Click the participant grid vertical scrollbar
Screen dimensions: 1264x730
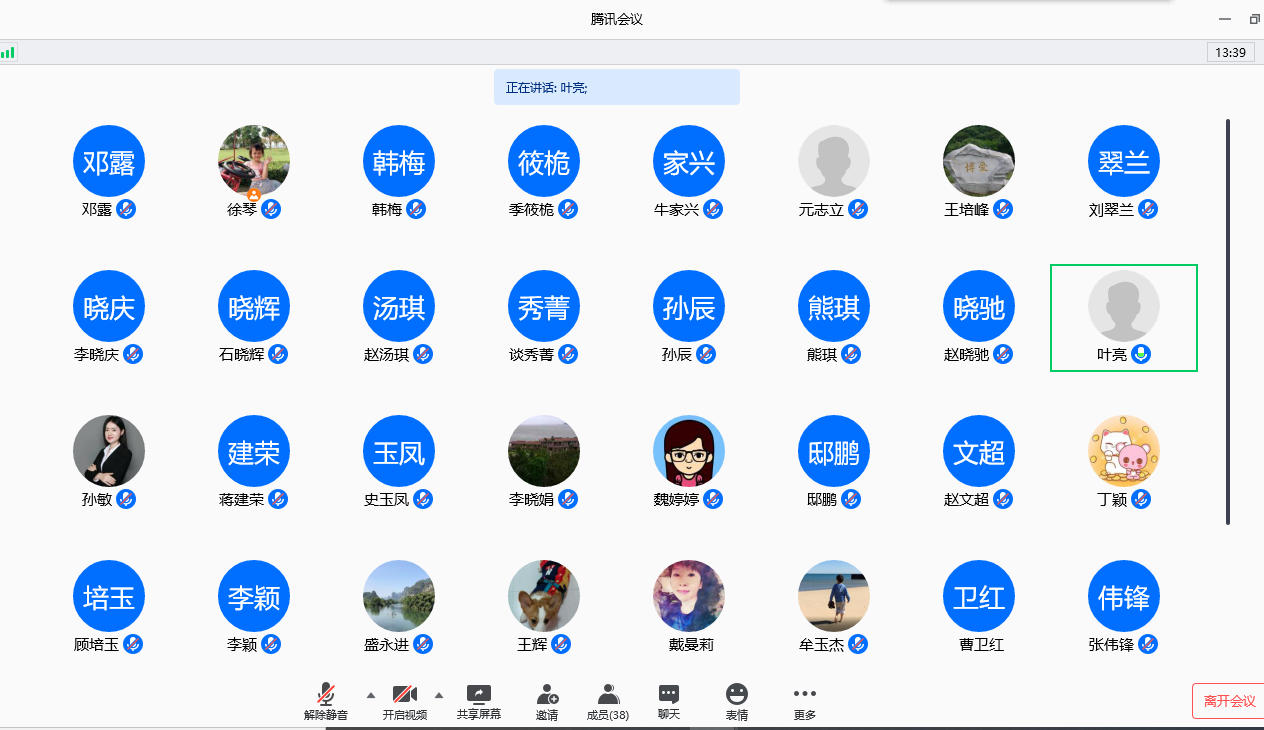click(1228, 320)
